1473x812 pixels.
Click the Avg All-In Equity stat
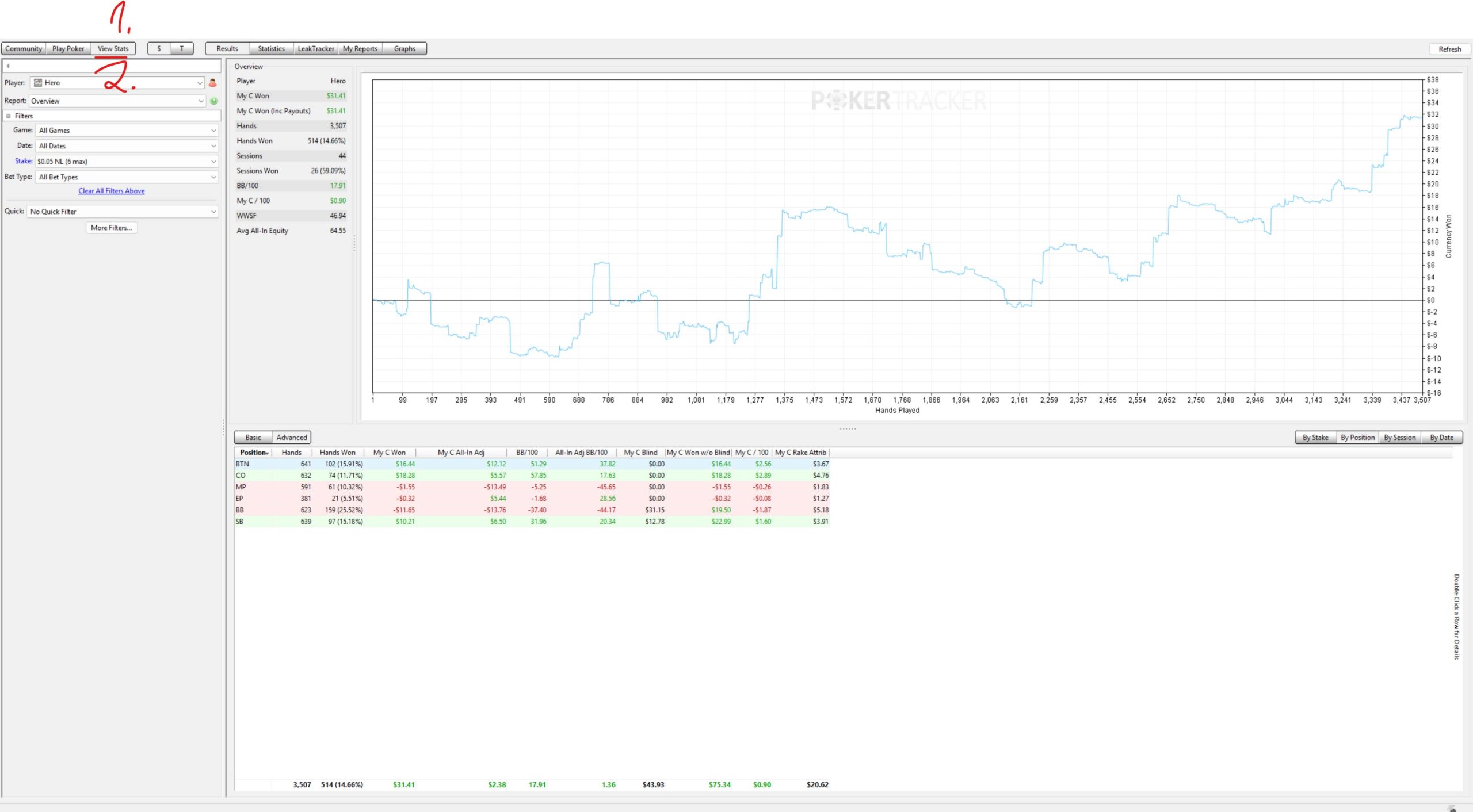pos(291,231)
